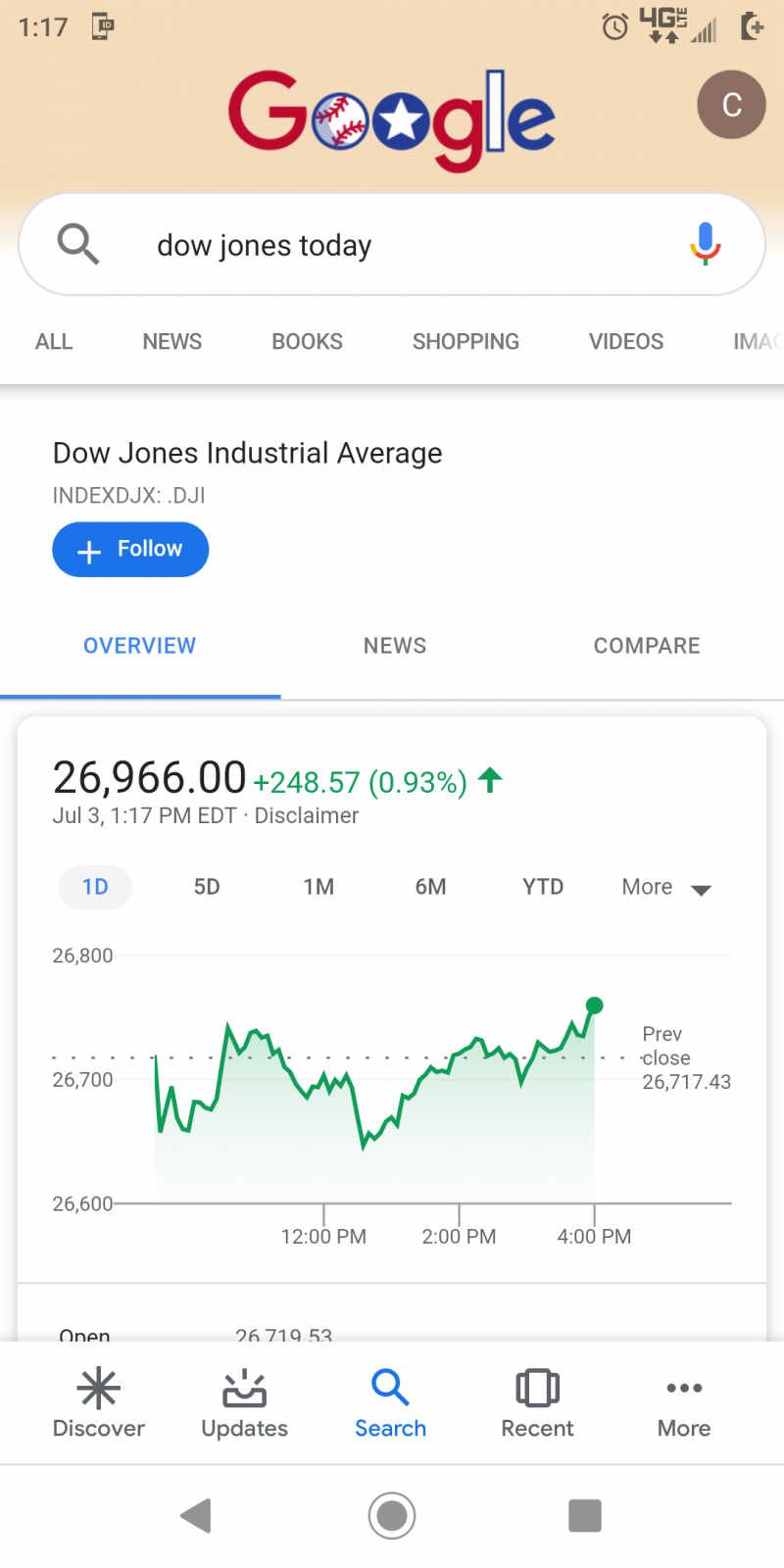Tap the magnifying glass search icon
Image resolution: width=784 pixels, height=1568 pixels.
[x=78, y=244]
